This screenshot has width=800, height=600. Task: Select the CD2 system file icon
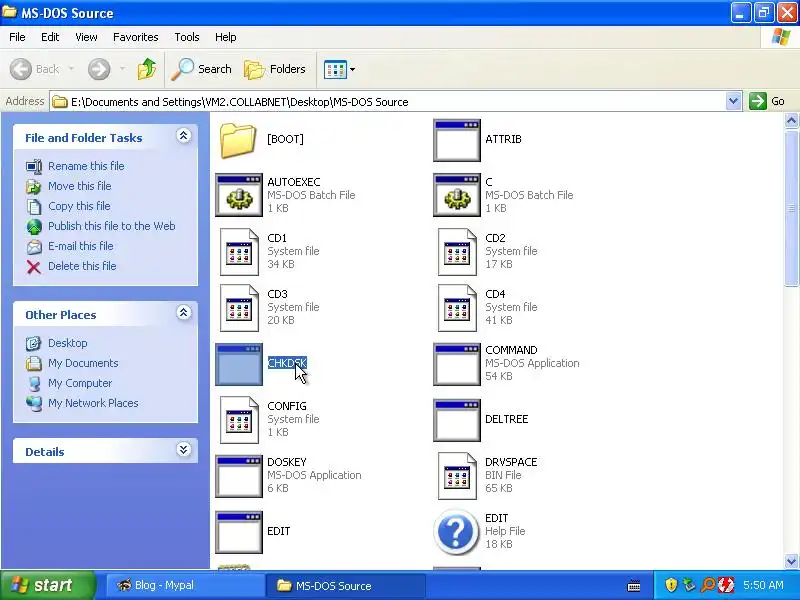[457, 252]
